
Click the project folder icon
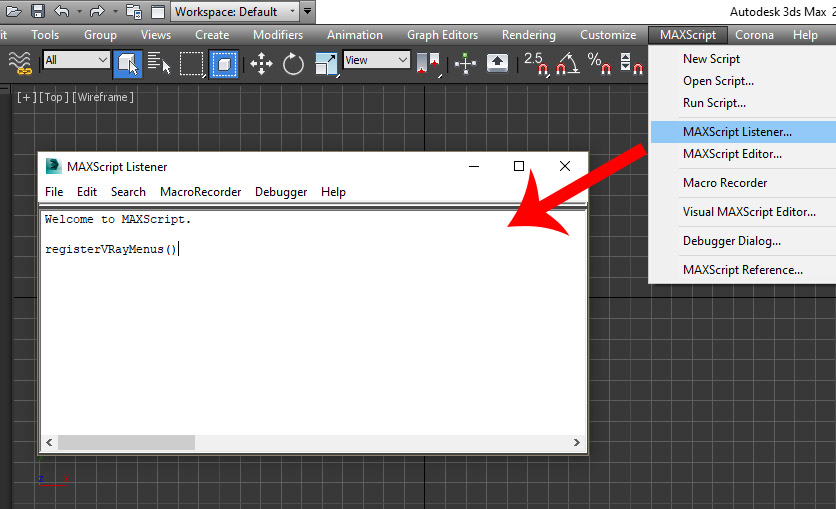click(133, 11)
